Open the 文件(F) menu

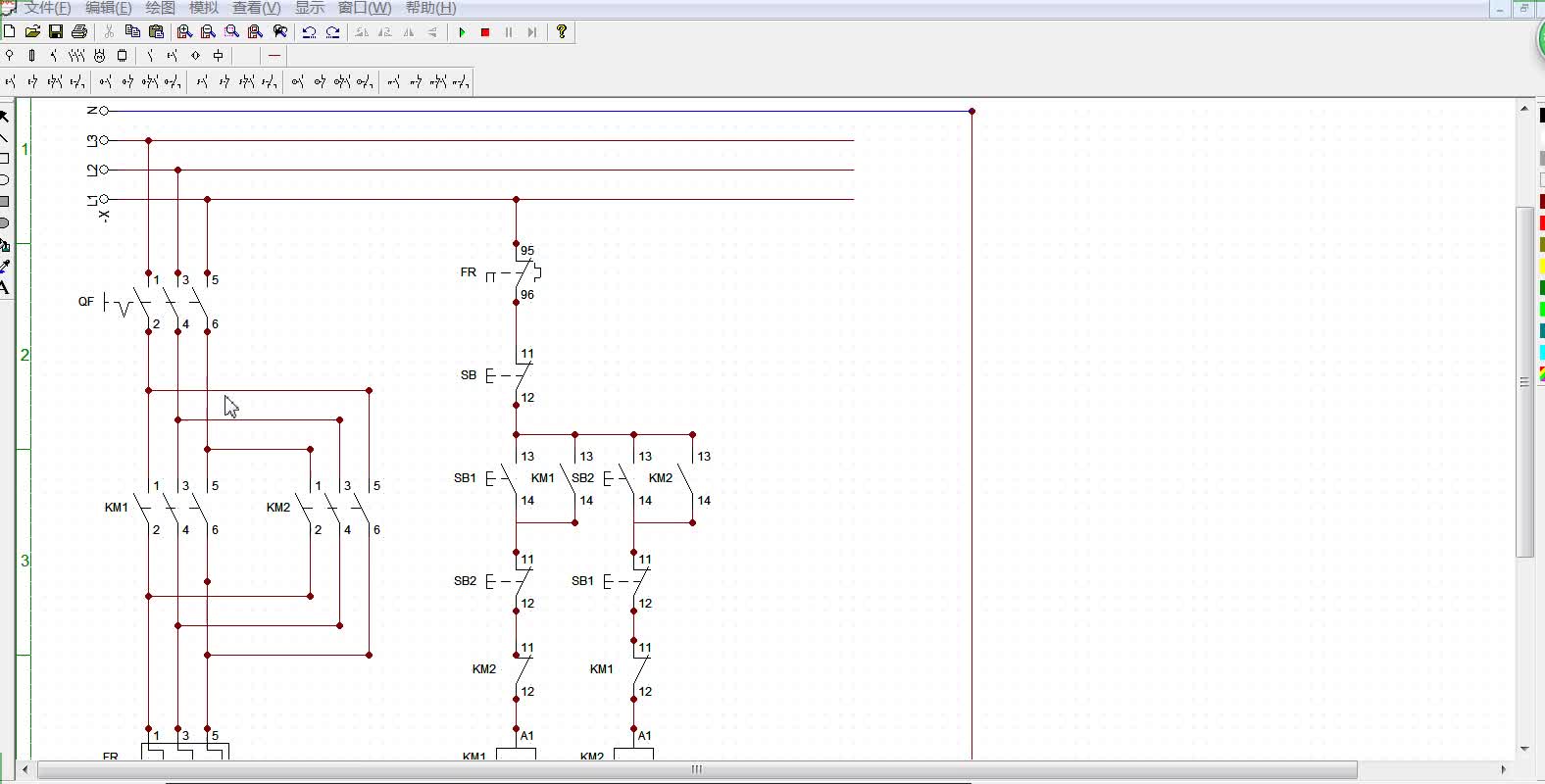(x=47, y=8)
